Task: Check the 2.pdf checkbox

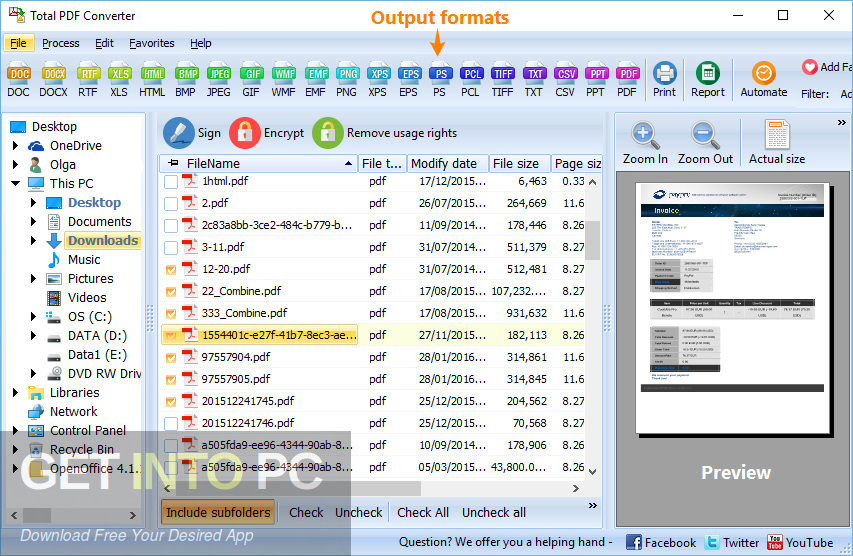Action: point(171,203)
